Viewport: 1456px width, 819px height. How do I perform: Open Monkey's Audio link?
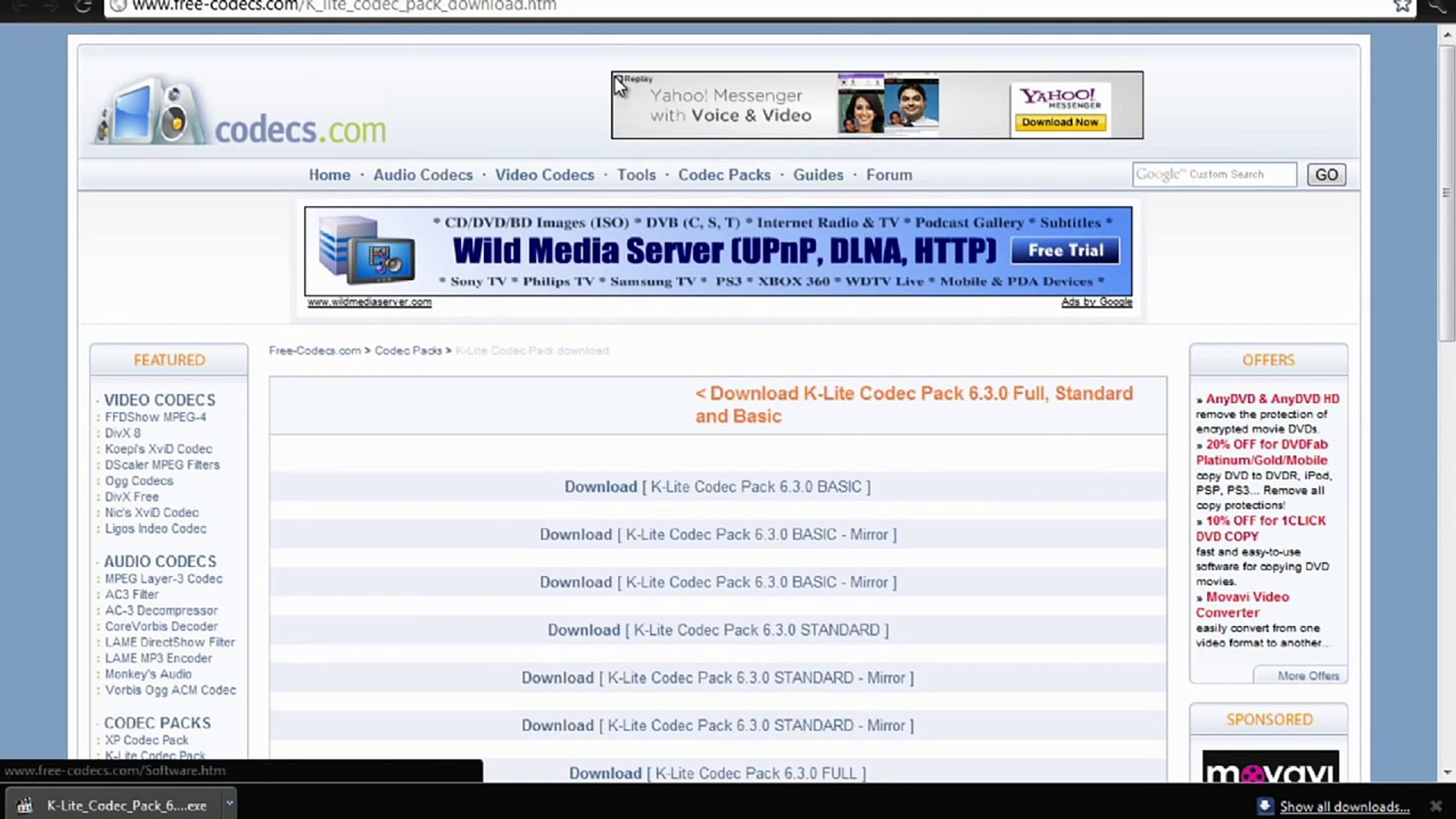coord(149,674)
